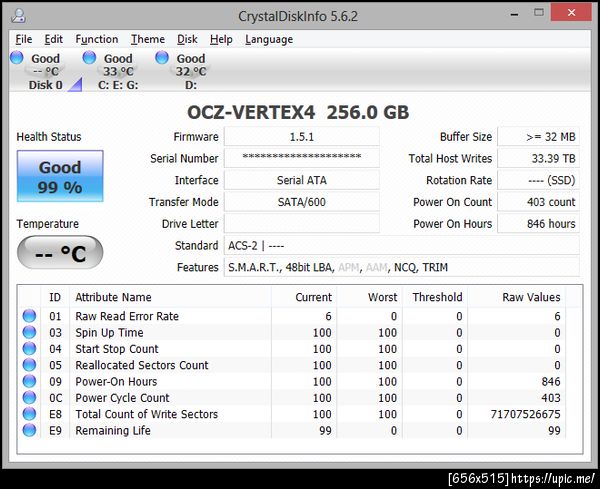
Task: Click the Power On Count value 403 count
Action: tap(538, 202)
